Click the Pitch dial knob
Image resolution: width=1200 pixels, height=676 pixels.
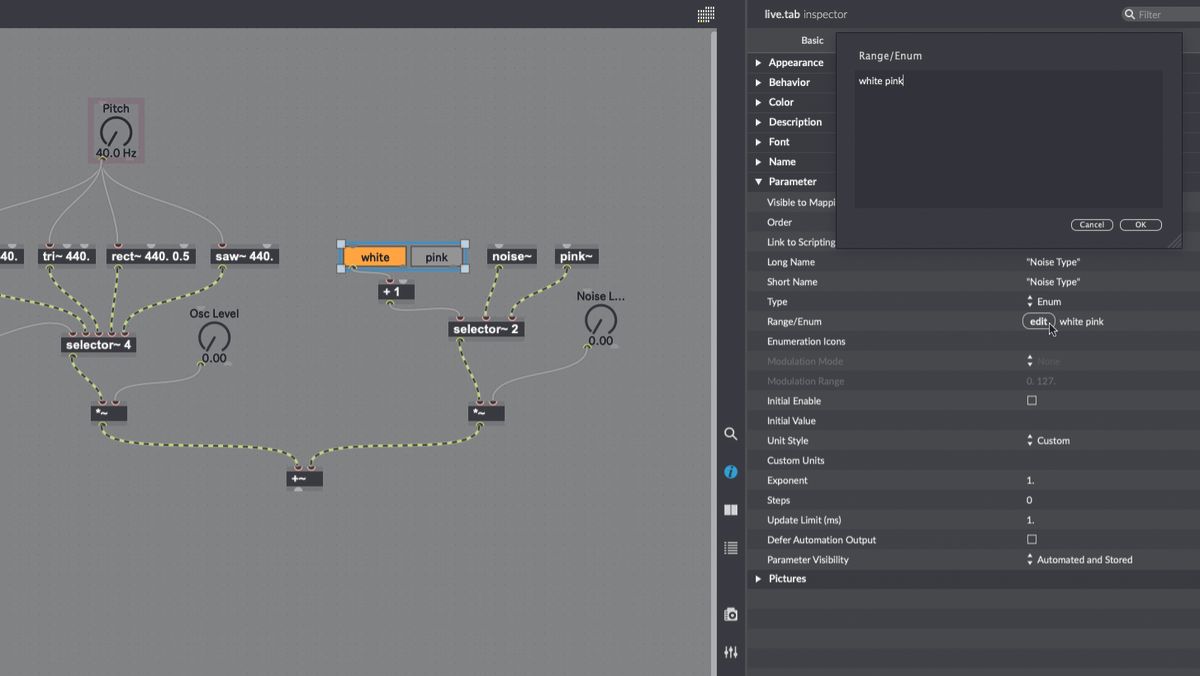click(116, 133)
